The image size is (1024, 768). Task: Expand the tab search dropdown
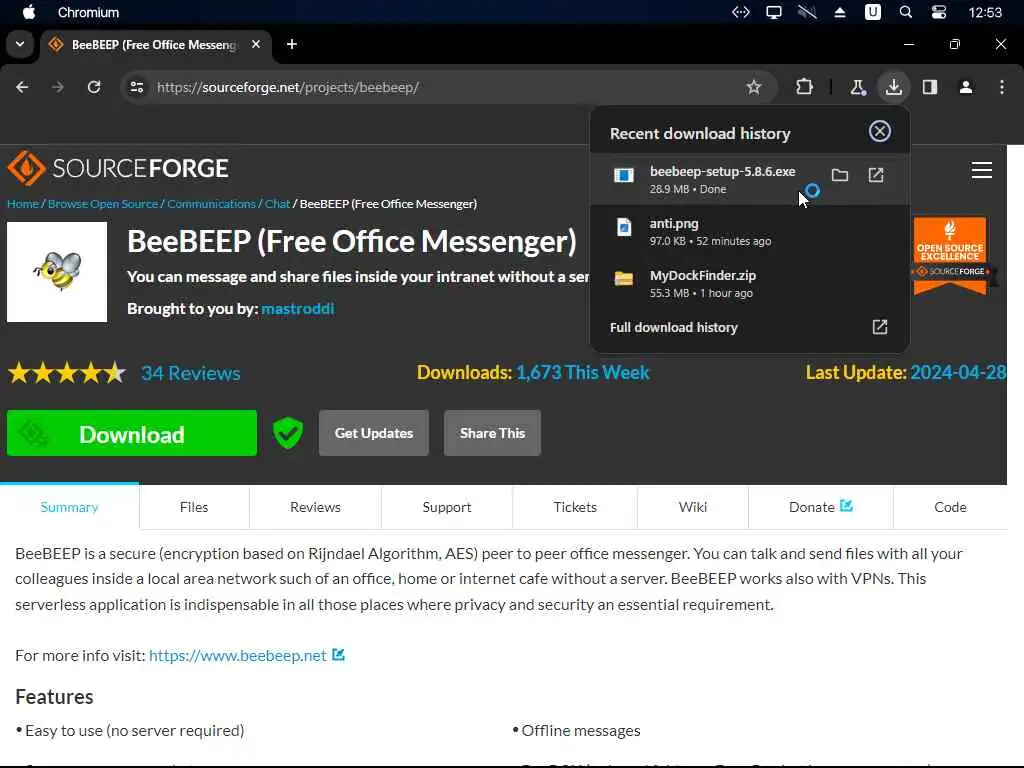pyautogui.click(x=20, y=44)
